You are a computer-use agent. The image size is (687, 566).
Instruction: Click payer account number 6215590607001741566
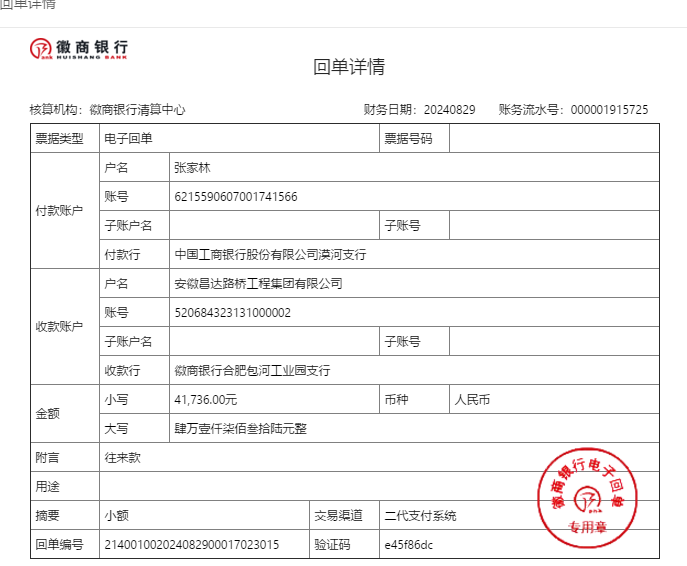coord(235,197)
